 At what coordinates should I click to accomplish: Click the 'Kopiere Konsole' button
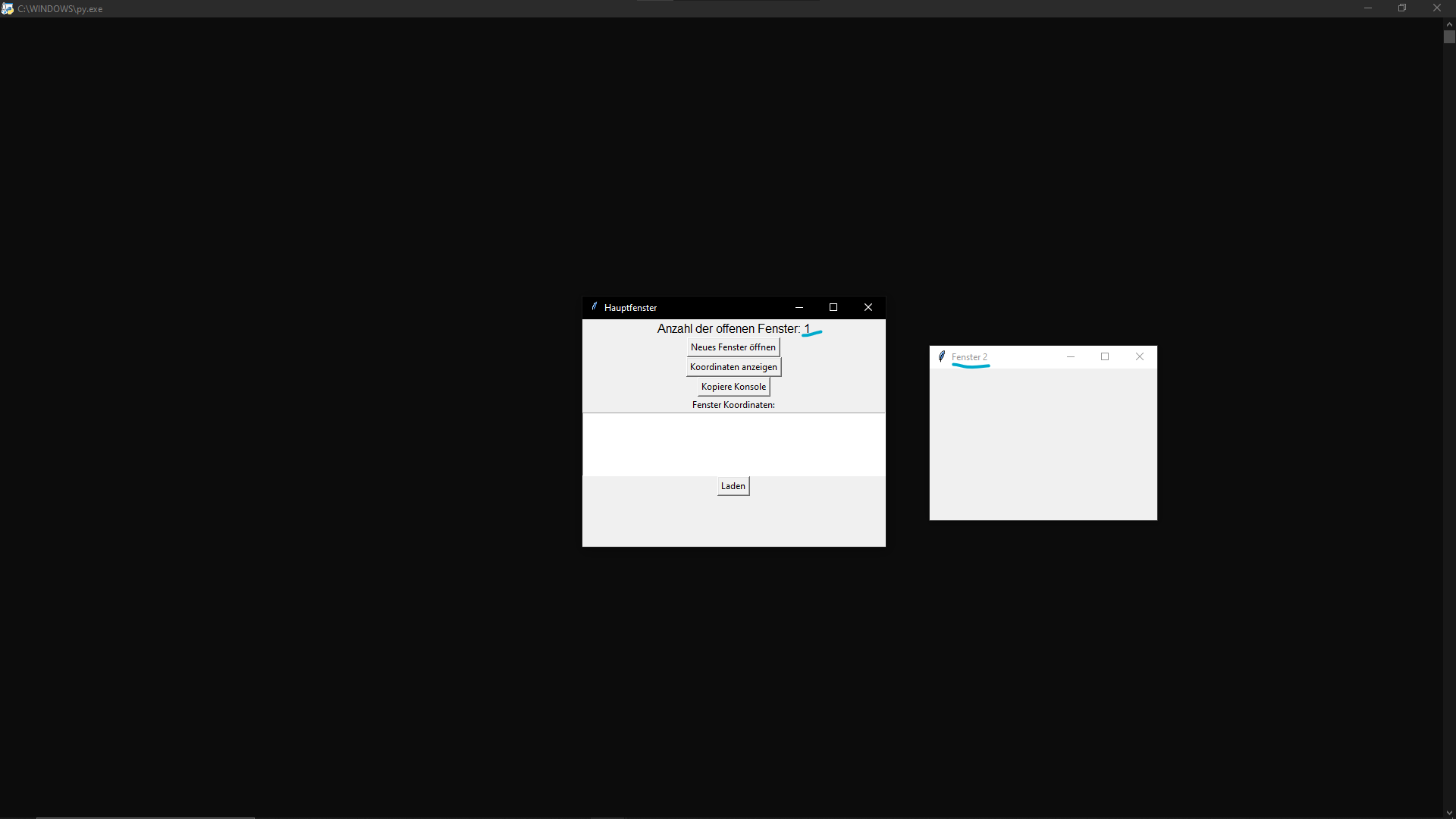pos(733,387)
